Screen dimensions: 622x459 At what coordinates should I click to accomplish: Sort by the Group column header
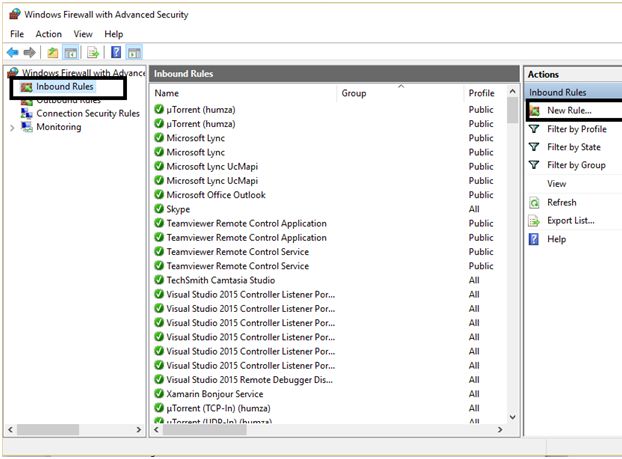(x=354, y=93)
